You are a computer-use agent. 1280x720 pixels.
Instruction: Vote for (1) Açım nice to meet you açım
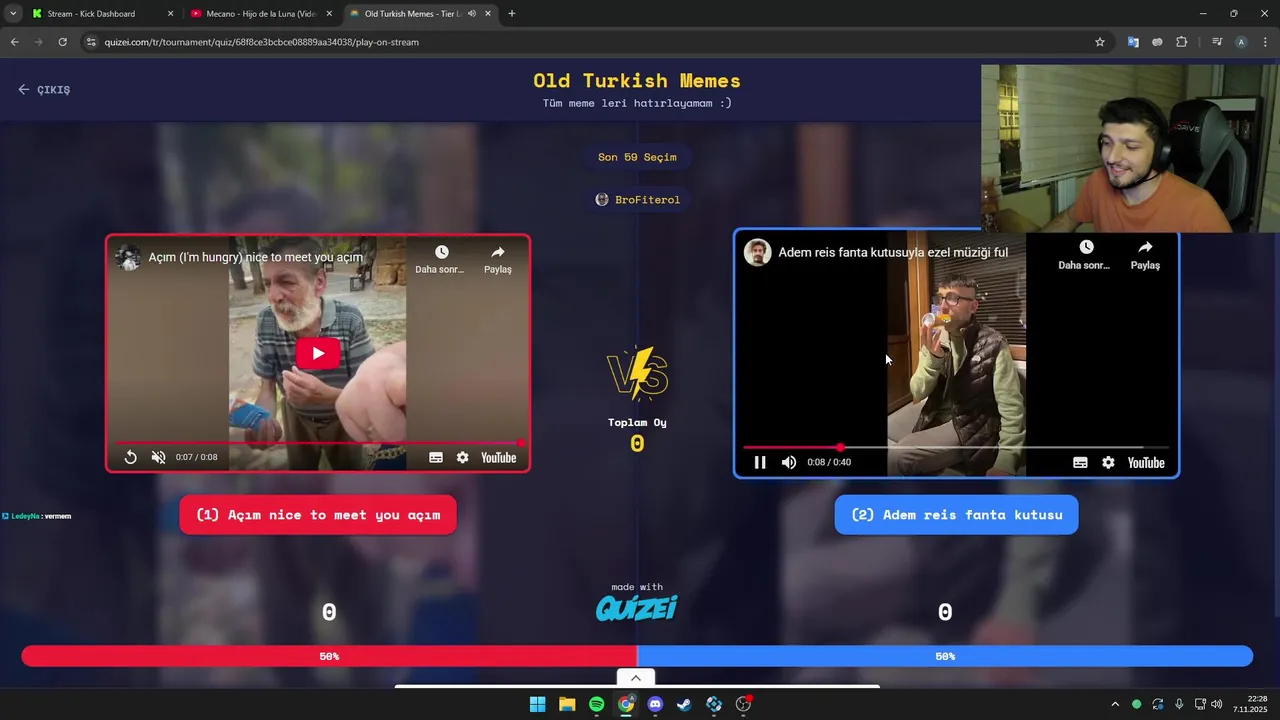318,515
